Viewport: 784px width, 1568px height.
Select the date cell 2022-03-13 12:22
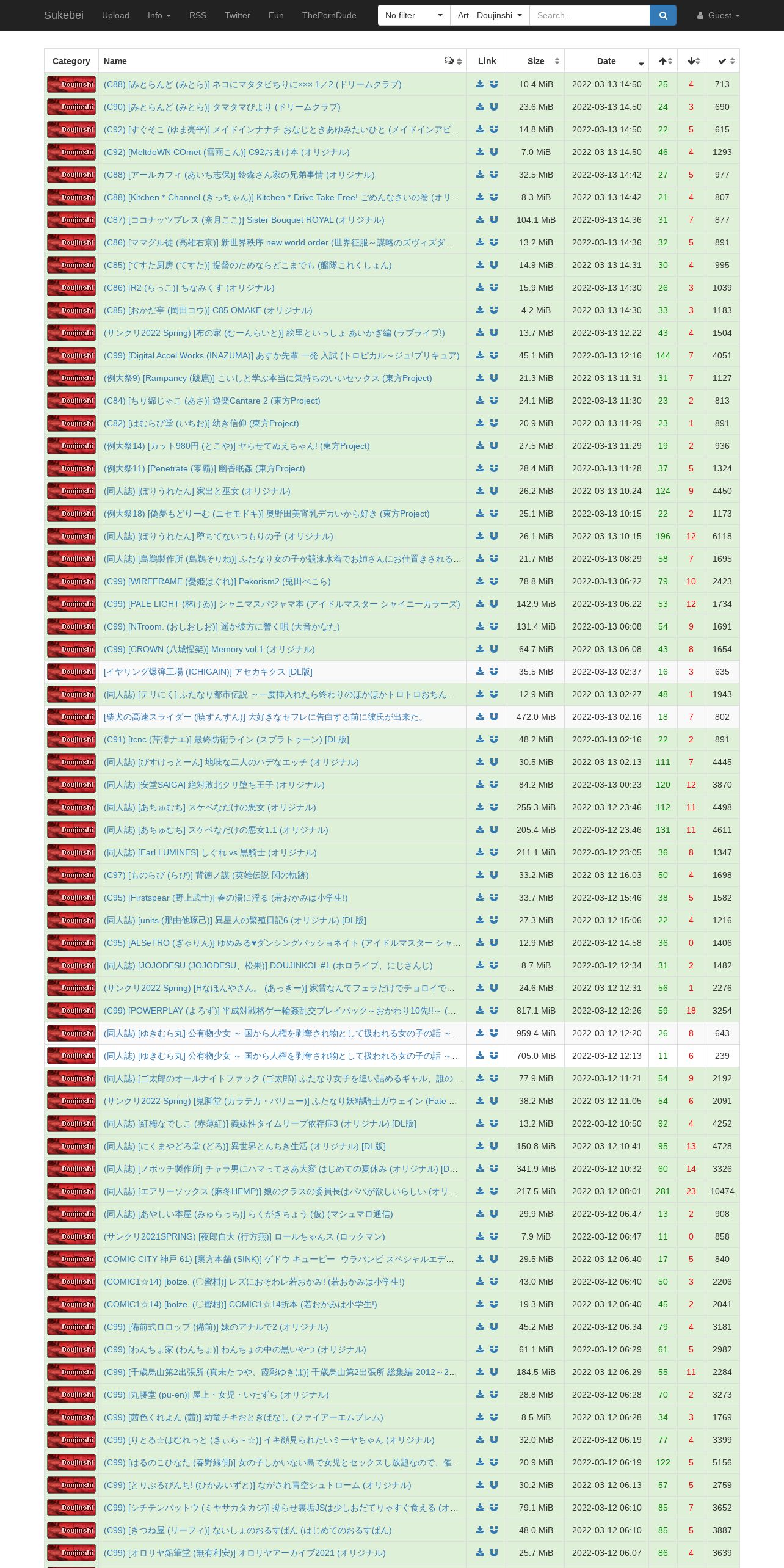(607, 333)
